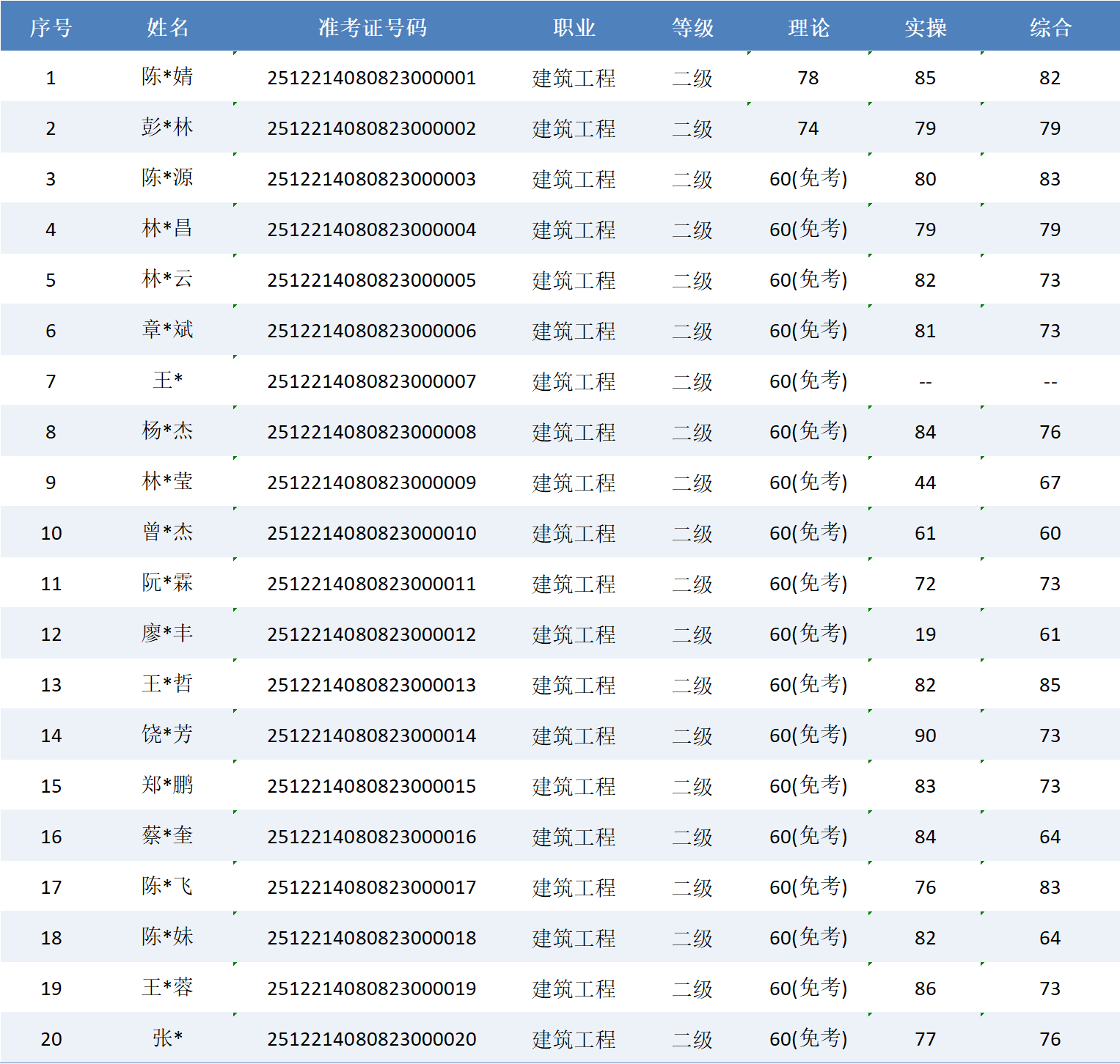Click the 理论 column header
Screen dimensions: 1120x1064
(808, 27)
